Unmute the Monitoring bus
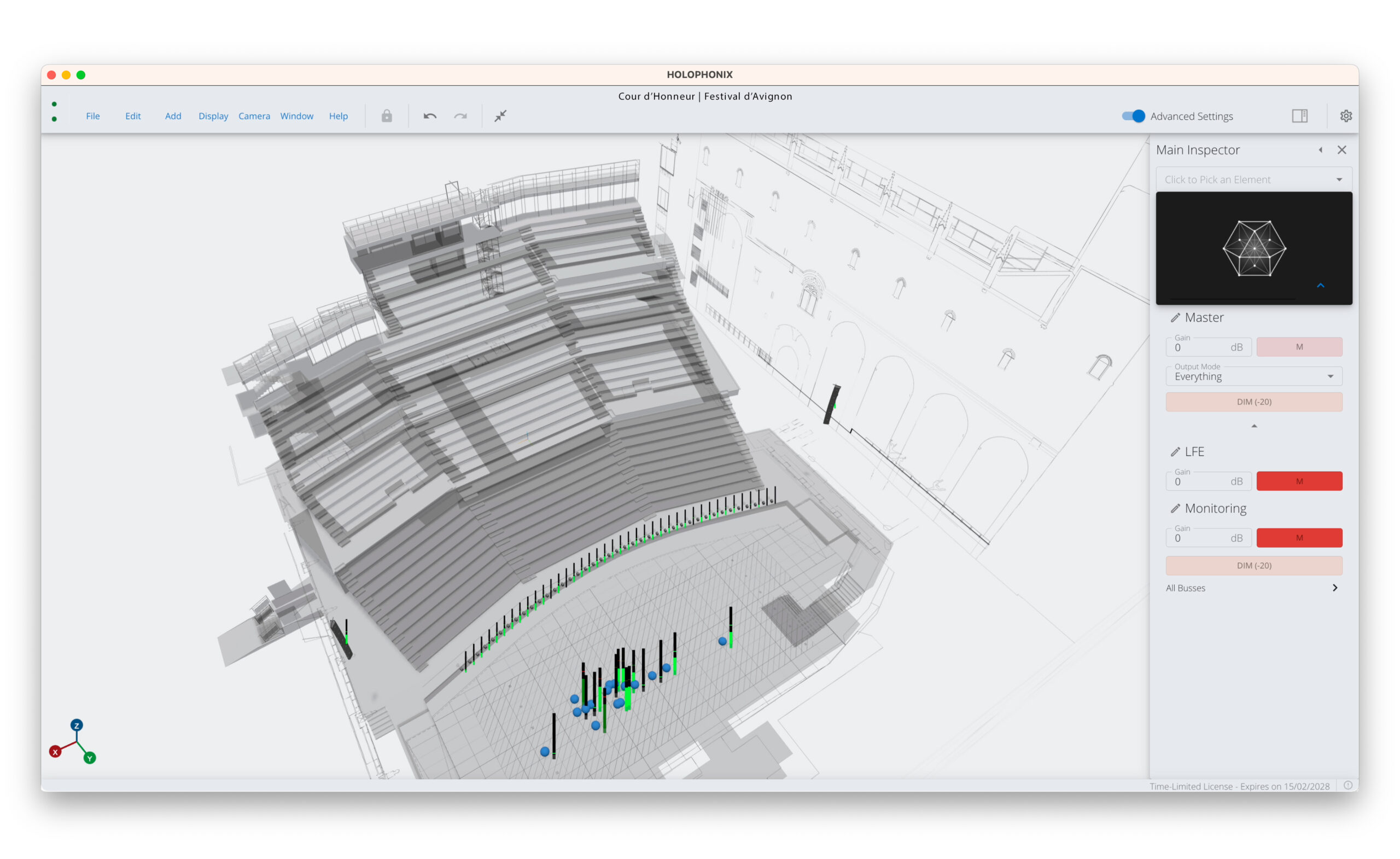Screen dimensions: 1400x859 pos(1299,537)
